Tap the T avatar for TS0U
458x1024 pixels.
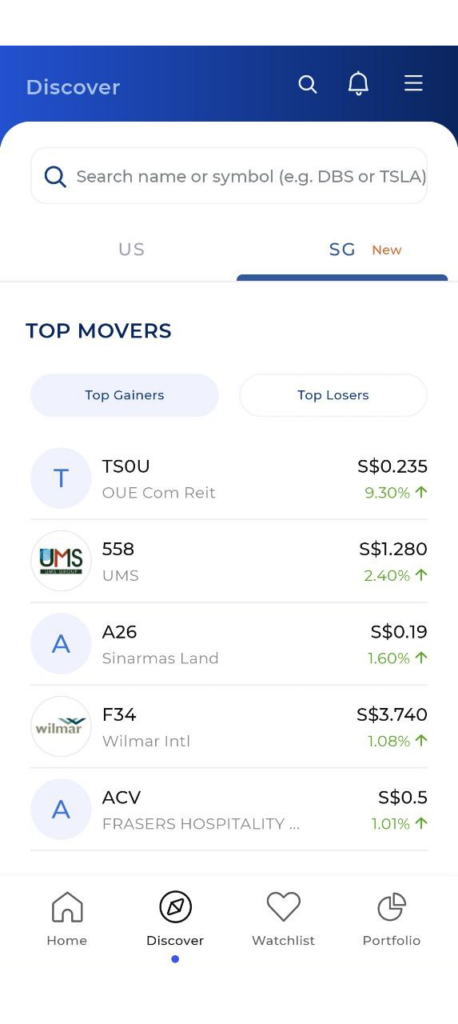tap(61, 478)
